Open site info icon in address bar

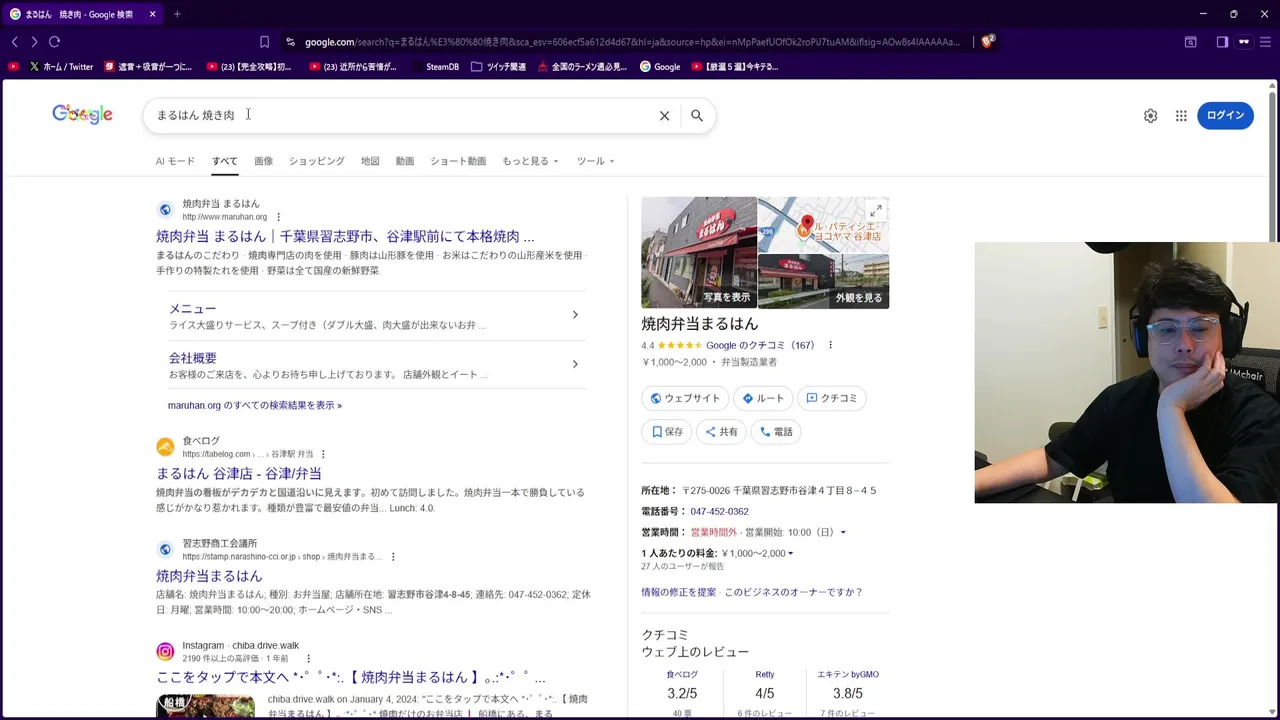(290, 42)
